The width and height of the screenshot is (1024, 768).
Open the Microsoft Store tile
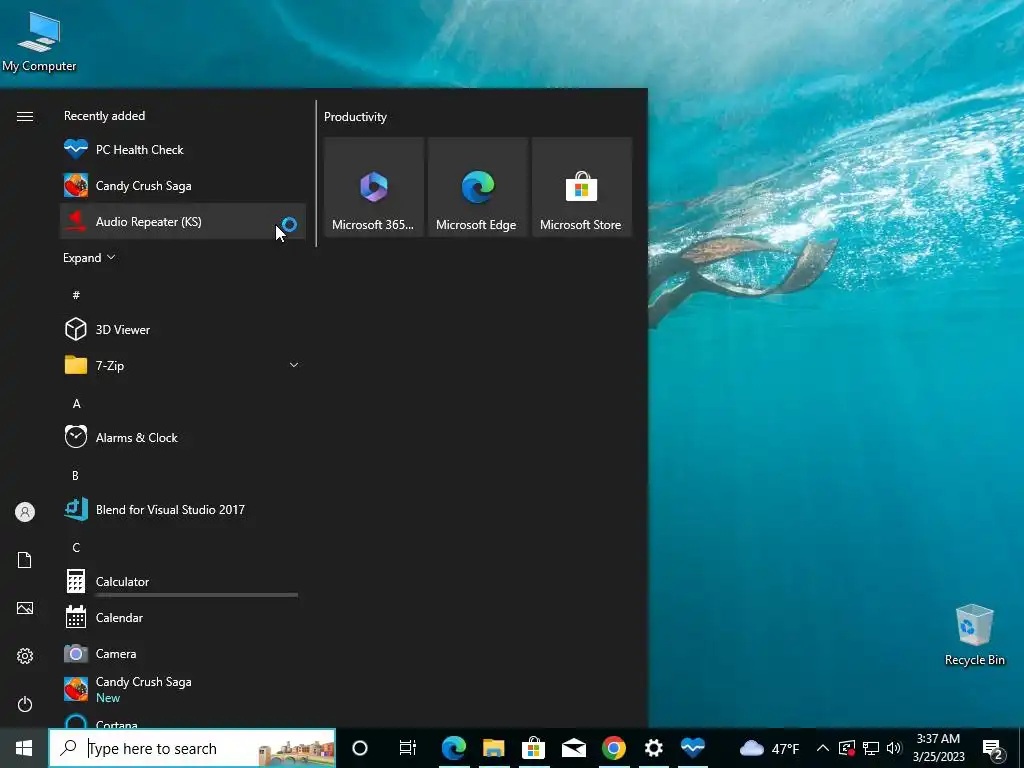[x=581, y=187]
